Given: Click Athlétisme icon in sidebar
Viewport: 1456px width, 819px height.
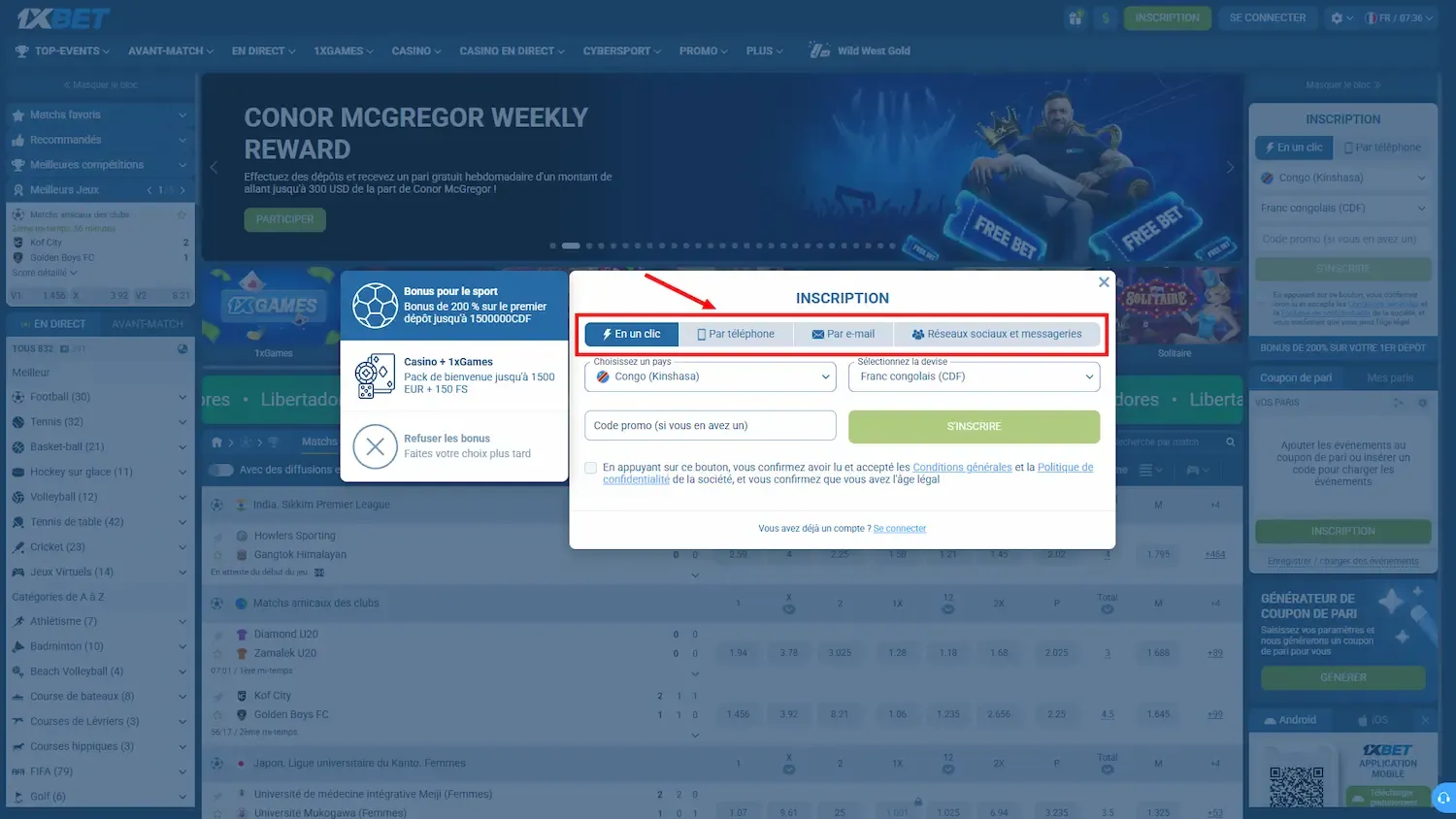Looking at the screenshot, I should point(18,622).
